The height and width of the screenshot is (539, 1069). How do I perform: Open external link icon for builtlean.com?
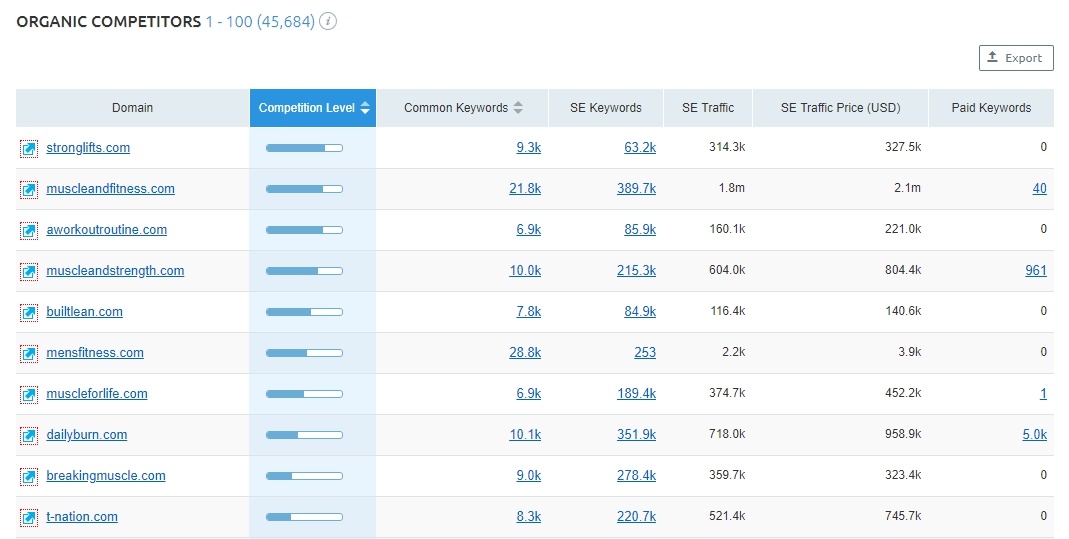(29, 312)
